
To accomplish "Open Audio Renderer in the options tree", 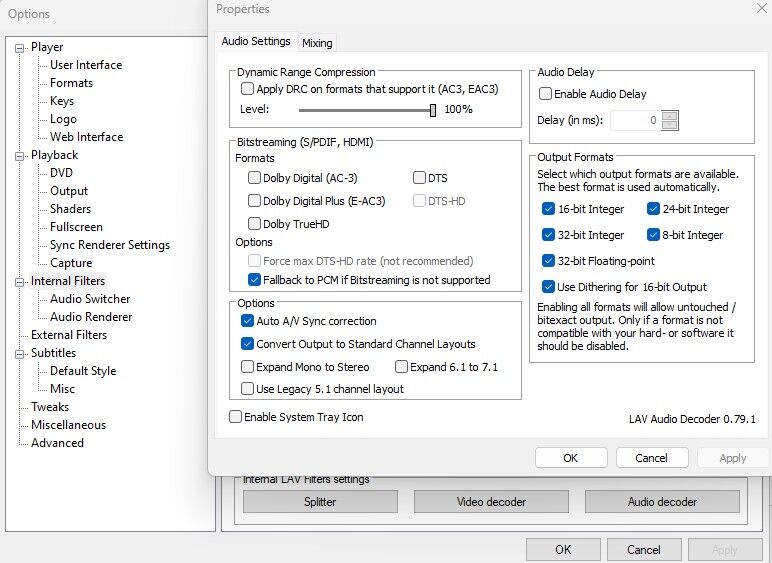I will pyautogui.click(x=91, y=316).
